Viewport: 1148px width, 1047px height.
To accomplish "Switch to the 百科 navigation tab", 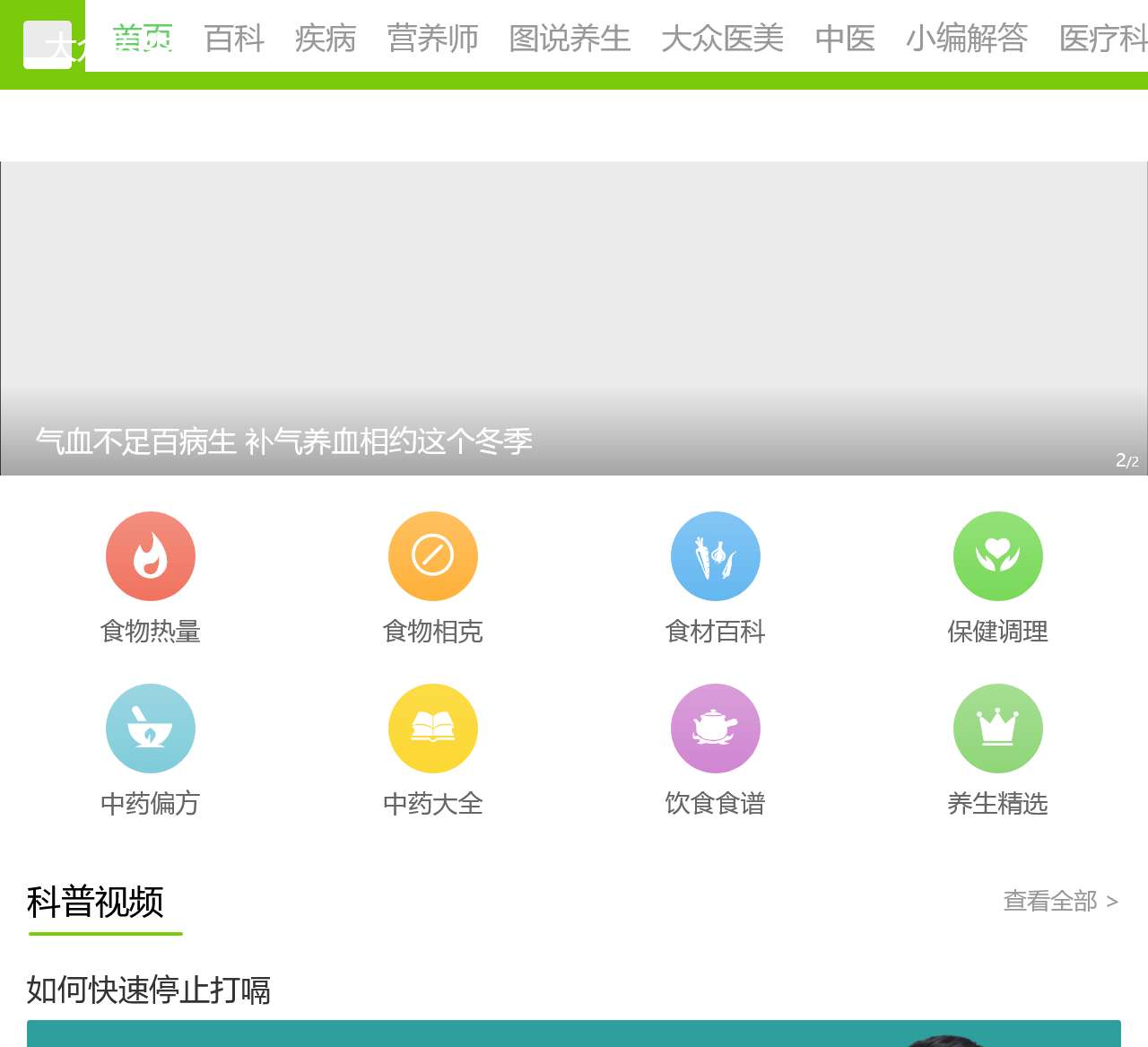I will click(234, 40).
